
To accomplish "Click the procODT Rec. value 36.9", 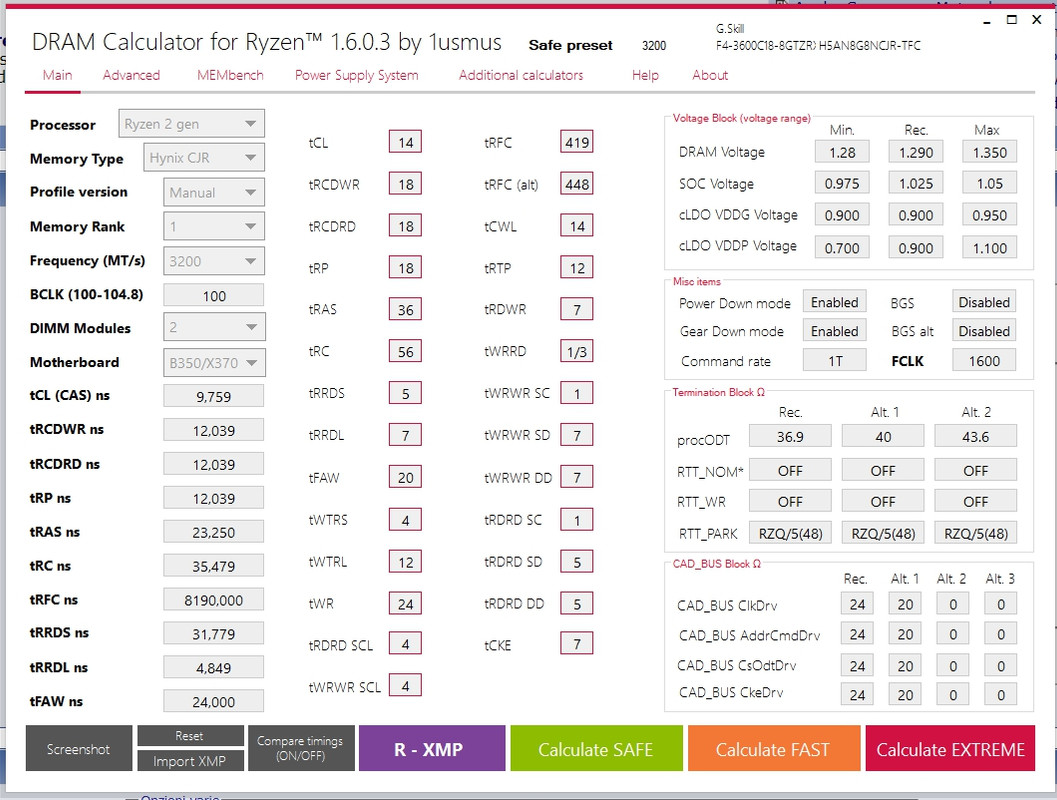I will pyautogui.click(x=790, y=437).
